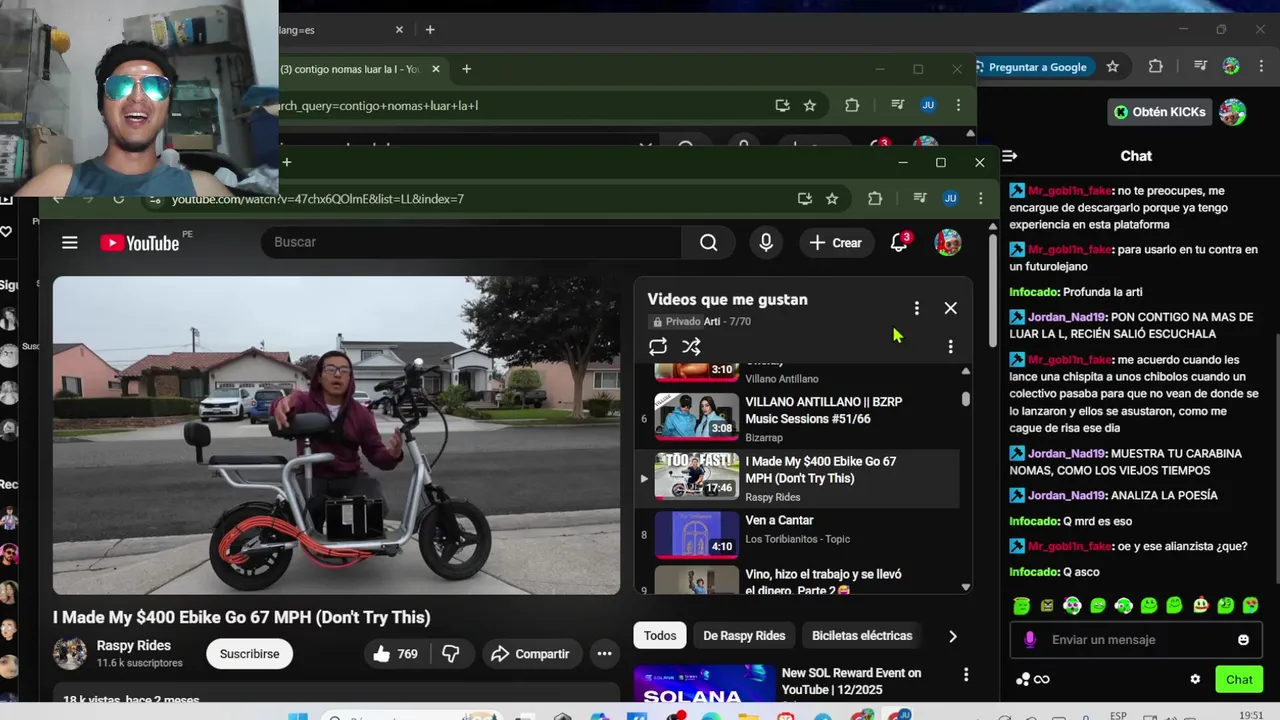Subscribe to Raspy Rides with 'Suscribirse'
The height and width of the screenshot is (720, 1280).
249,654
